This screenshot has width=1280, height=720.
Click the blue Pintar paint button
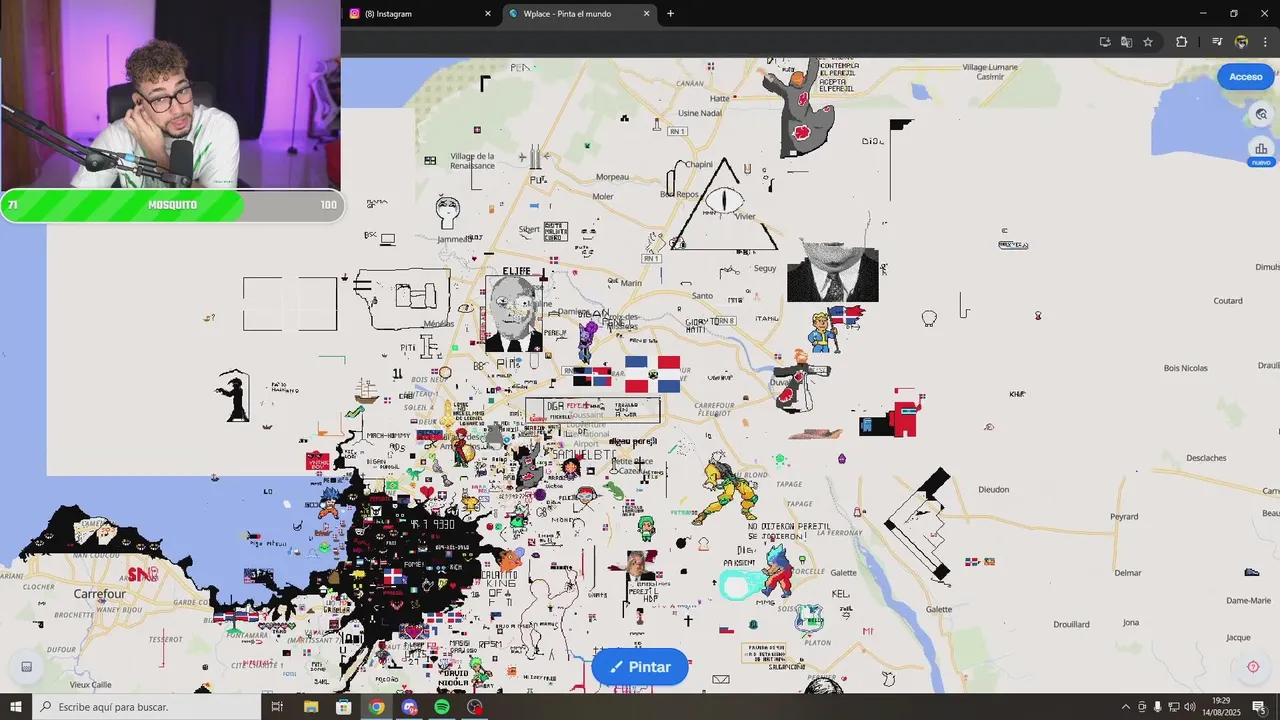[x=640, y=667]
